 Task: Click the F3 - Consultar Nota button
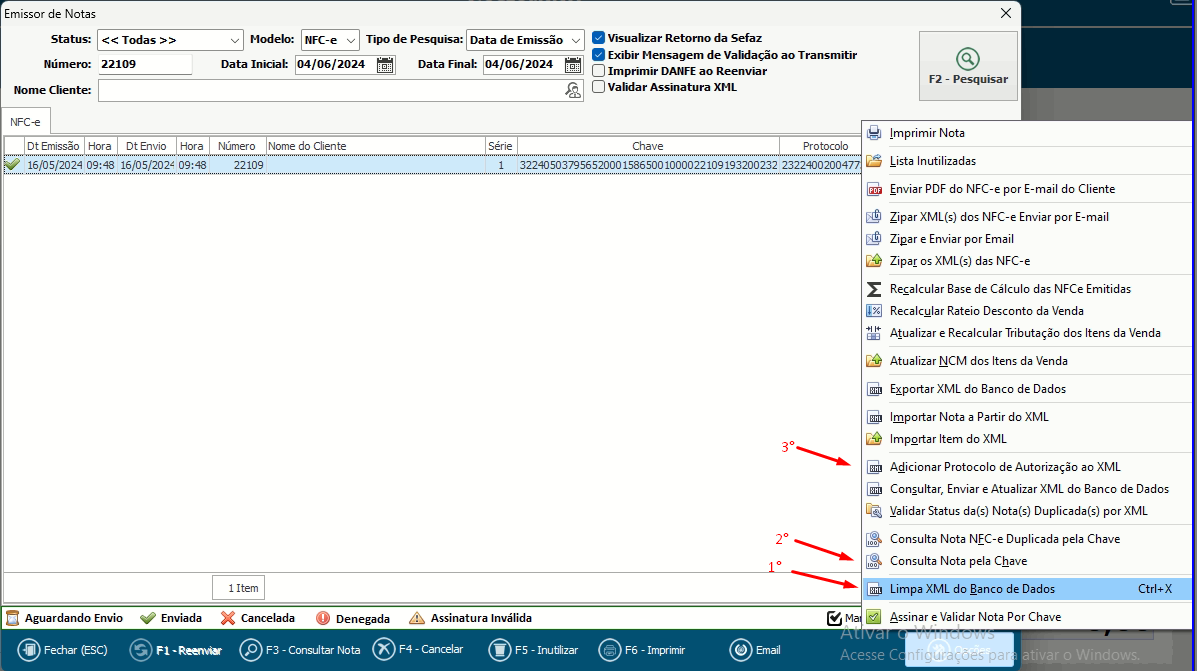(301, 650)
